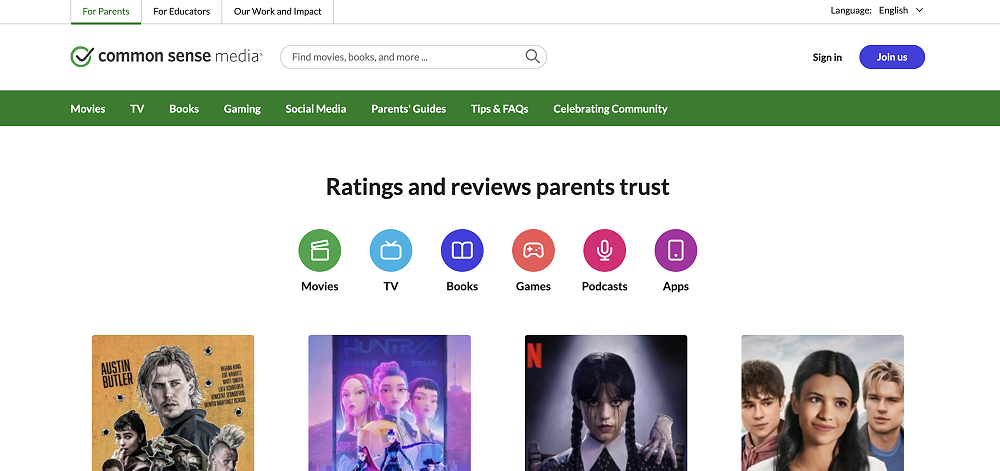Switch to the For Educators tab
This screenshot has height=471, width=1000.
(x=181, y=12)
